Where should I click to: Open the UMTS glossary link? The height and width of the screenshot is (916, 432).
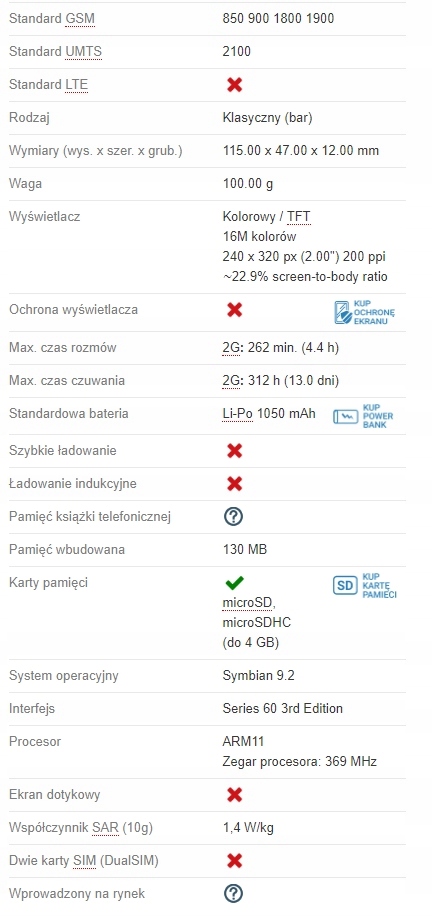[x=83, y=51]
